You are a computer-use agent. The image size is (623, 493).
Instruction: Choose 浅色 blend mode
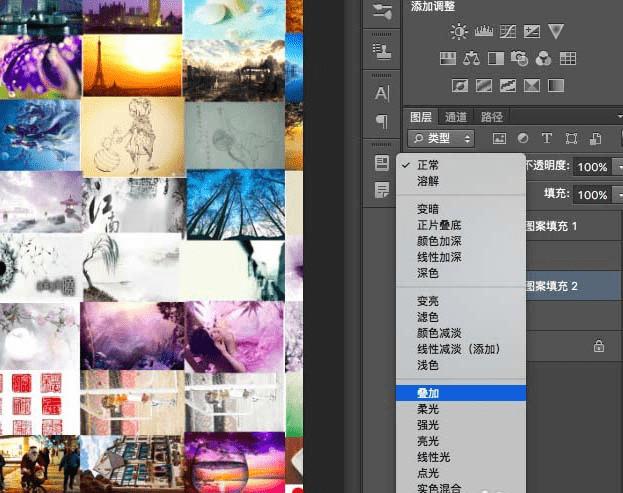click(461, 365)
